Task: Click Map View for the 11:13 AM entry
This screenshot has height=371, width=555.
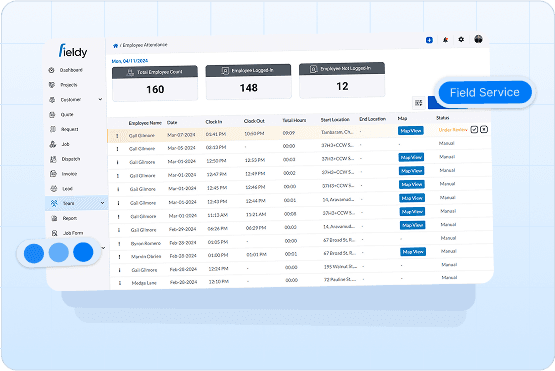Action: [412, 212]
